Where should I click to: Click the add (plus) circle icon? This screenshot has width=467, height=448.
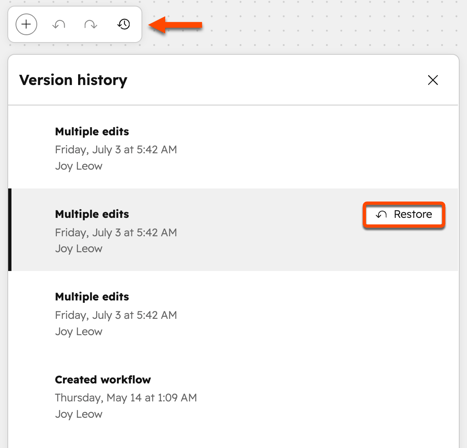26,24
